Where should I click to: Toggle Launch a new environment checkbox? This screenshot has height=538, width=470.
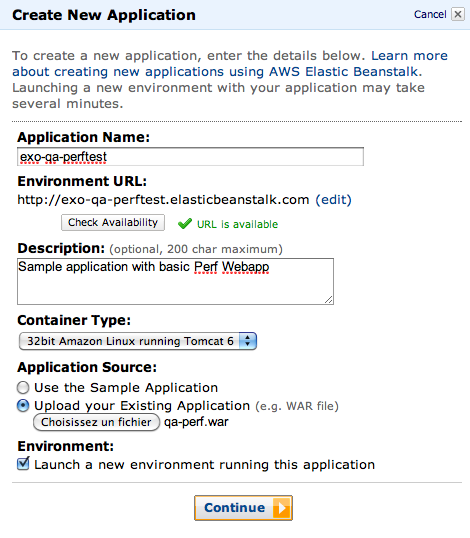pos(23,464)
